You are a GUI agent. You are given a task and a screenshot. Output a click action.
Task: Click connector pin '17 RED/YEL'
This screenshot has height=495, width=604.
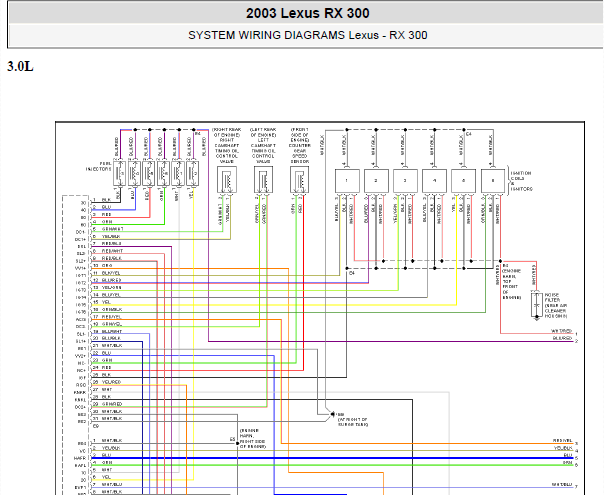[107, 317]
